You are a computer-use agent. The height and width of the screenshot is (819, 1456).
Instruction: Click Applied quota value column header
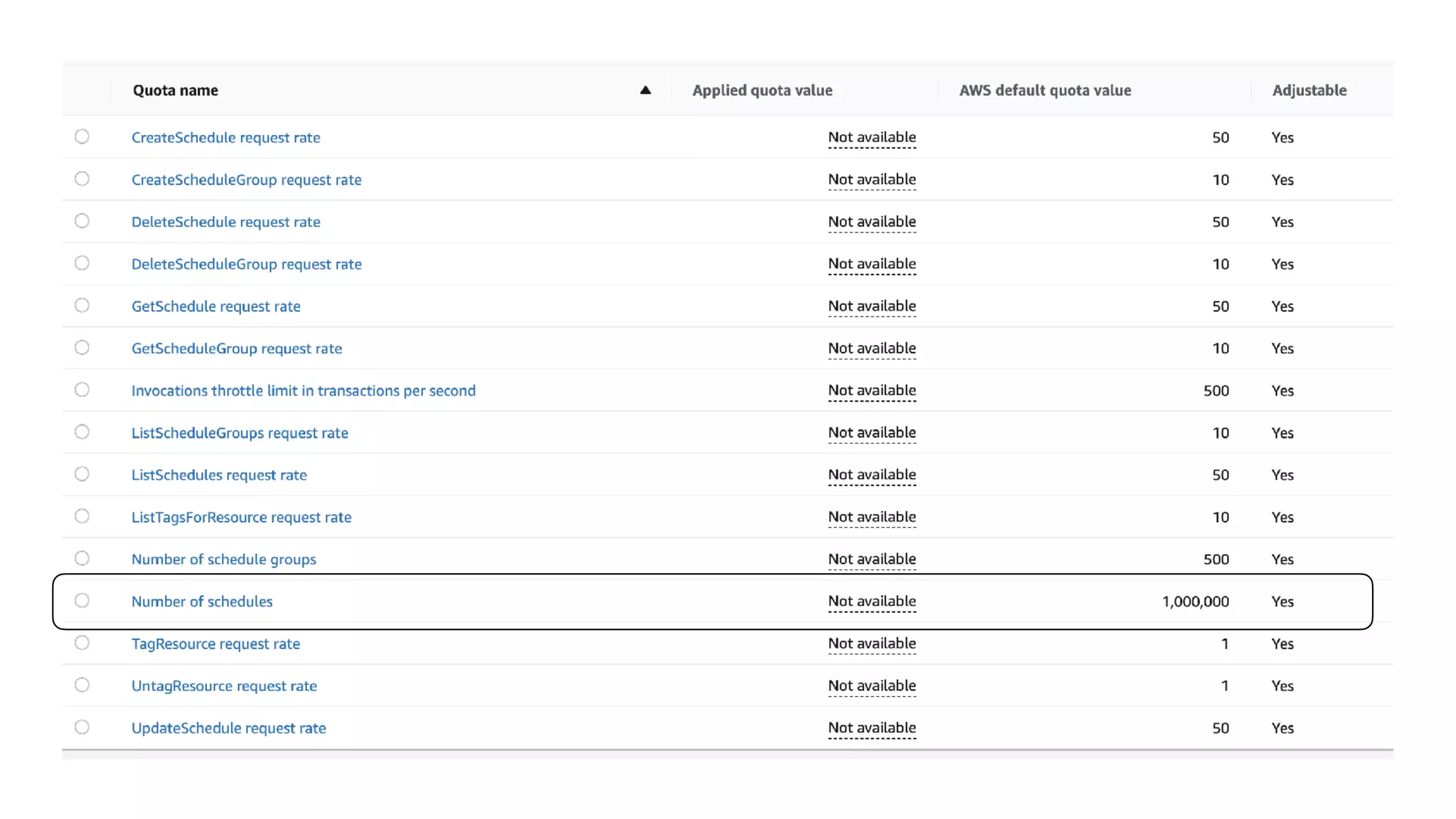point(762,90)
